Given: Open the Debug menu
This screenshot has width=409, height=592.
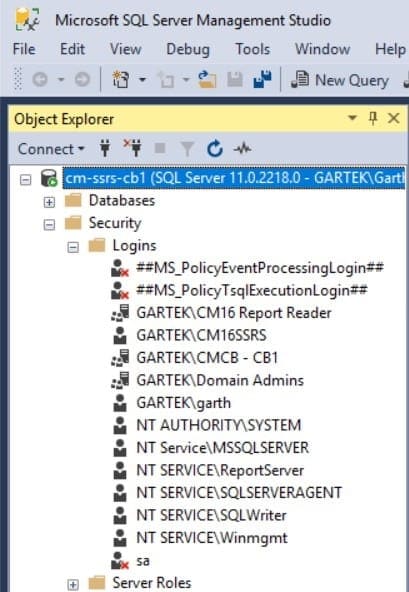Looking at the screenshot, I should pos(188,49).
